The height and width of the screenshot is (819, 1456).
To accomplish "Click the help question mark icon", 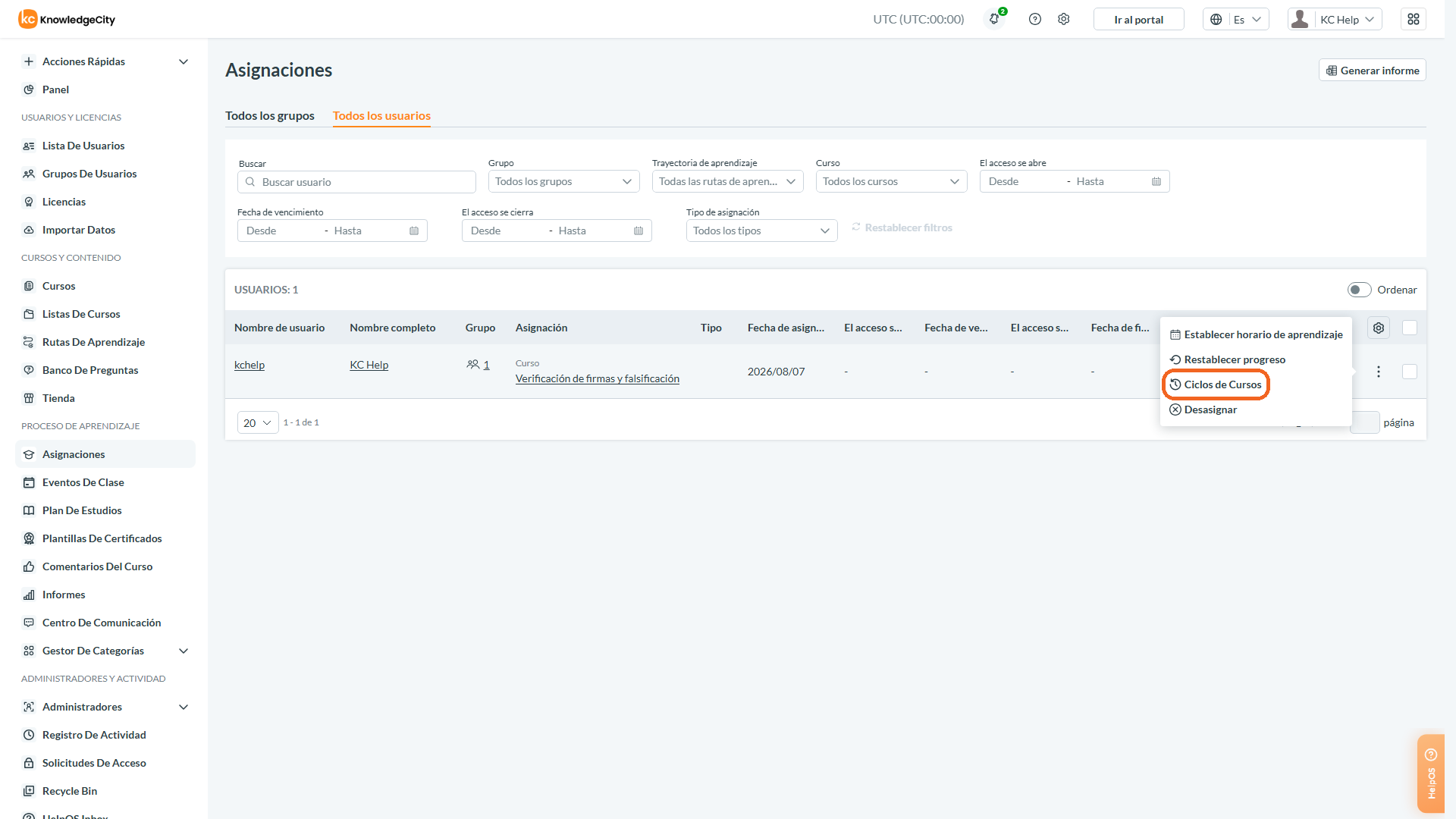I will [1035, 19].
